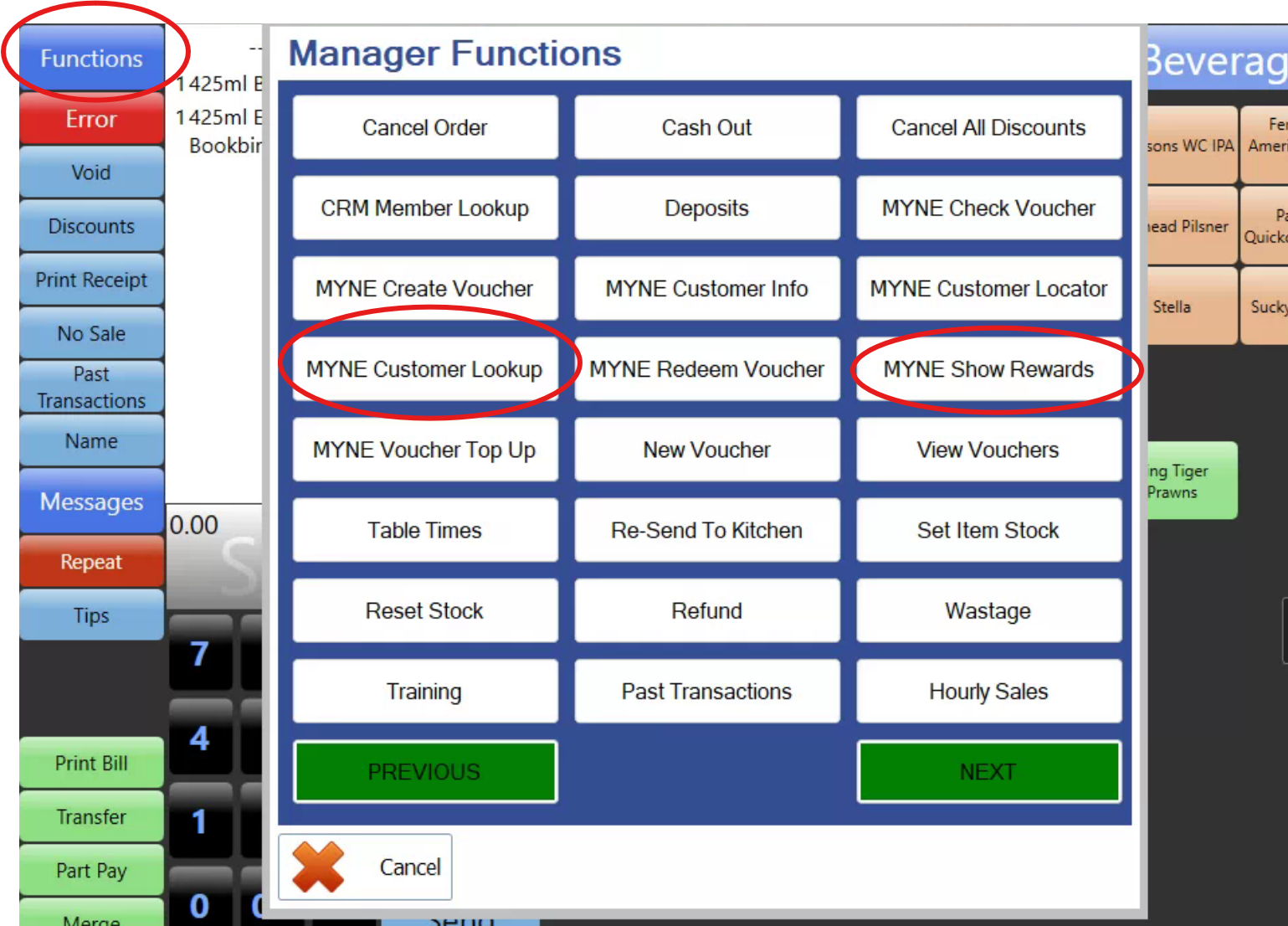Image resolution: width=1288 pixels, height=926 pixels.
Task: Open MYNE Customer Lookup
Action: point(425,369)
